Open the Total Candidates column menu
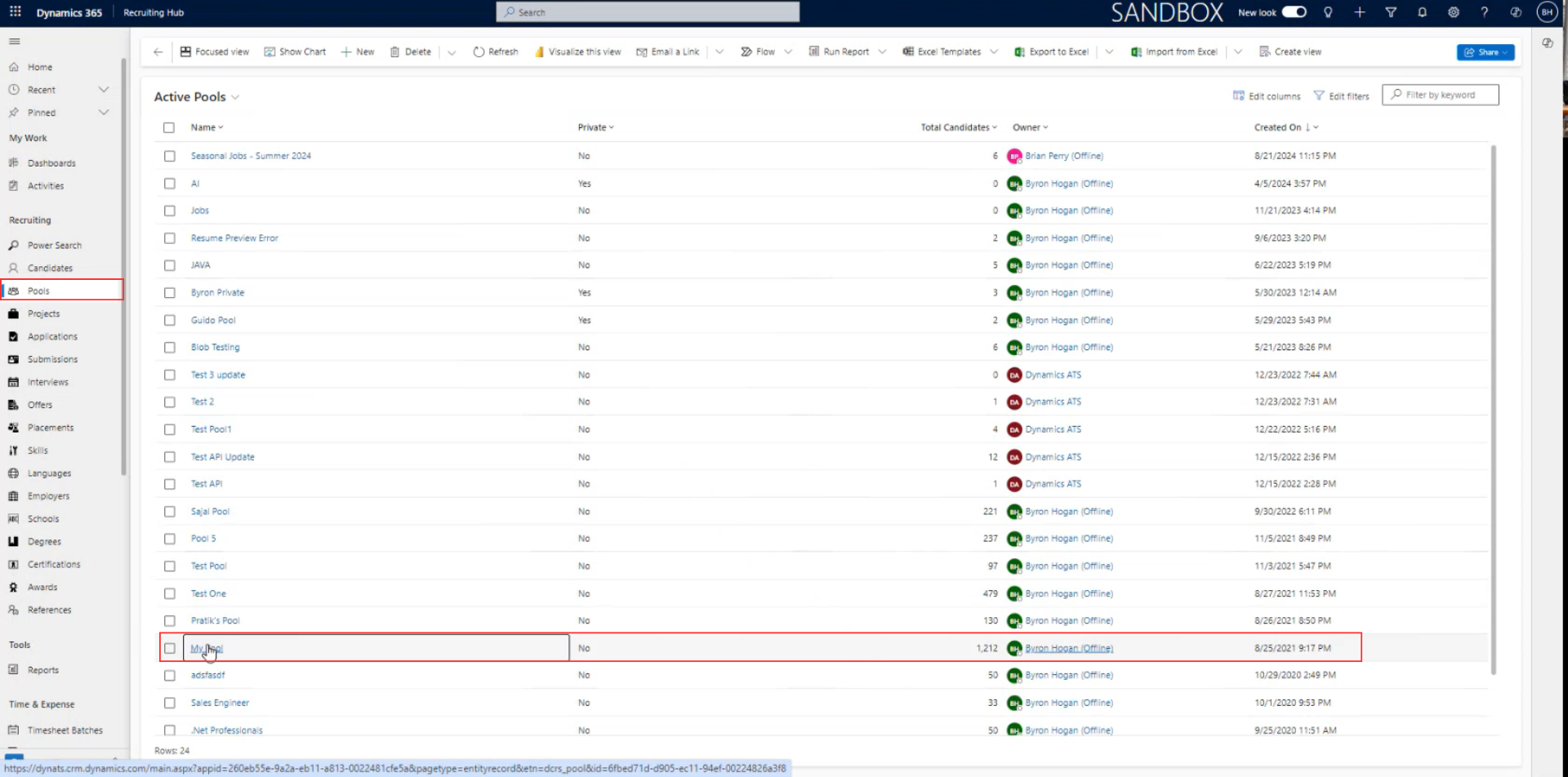 pyautogui.click(x=959, y=127)
